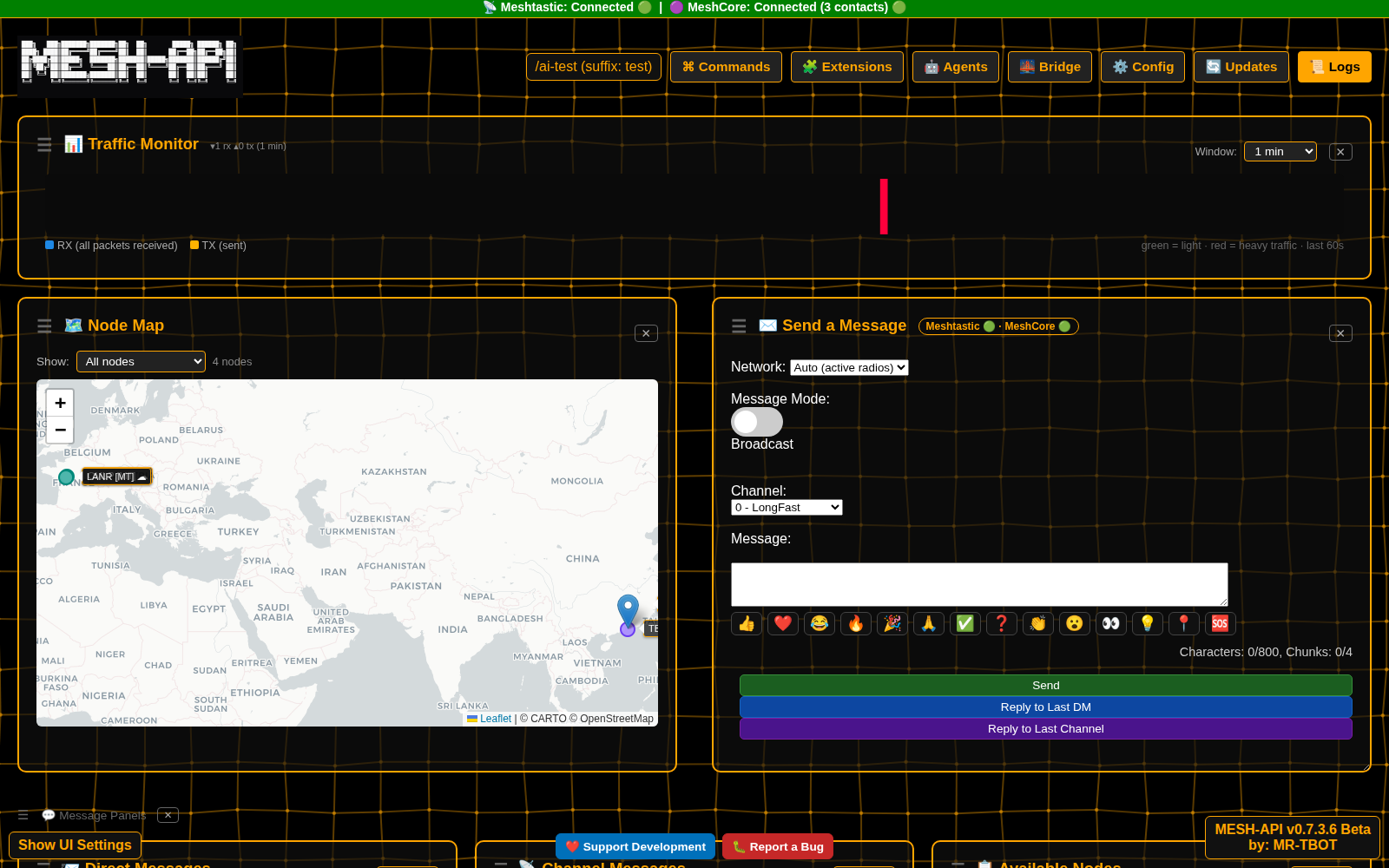Open the Traffic Monitor Window dropdown
Screen dimensions: 1389x868
(1280, 151)
